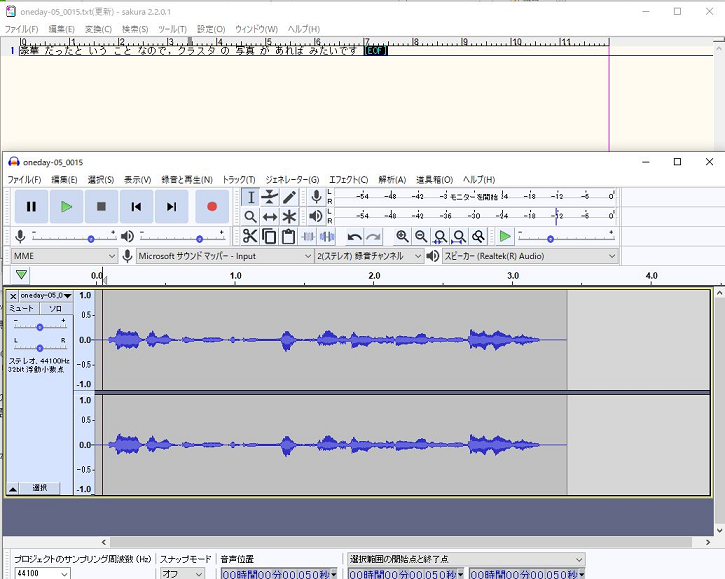
Task: Select the Envelope tool
Action: 269,197
